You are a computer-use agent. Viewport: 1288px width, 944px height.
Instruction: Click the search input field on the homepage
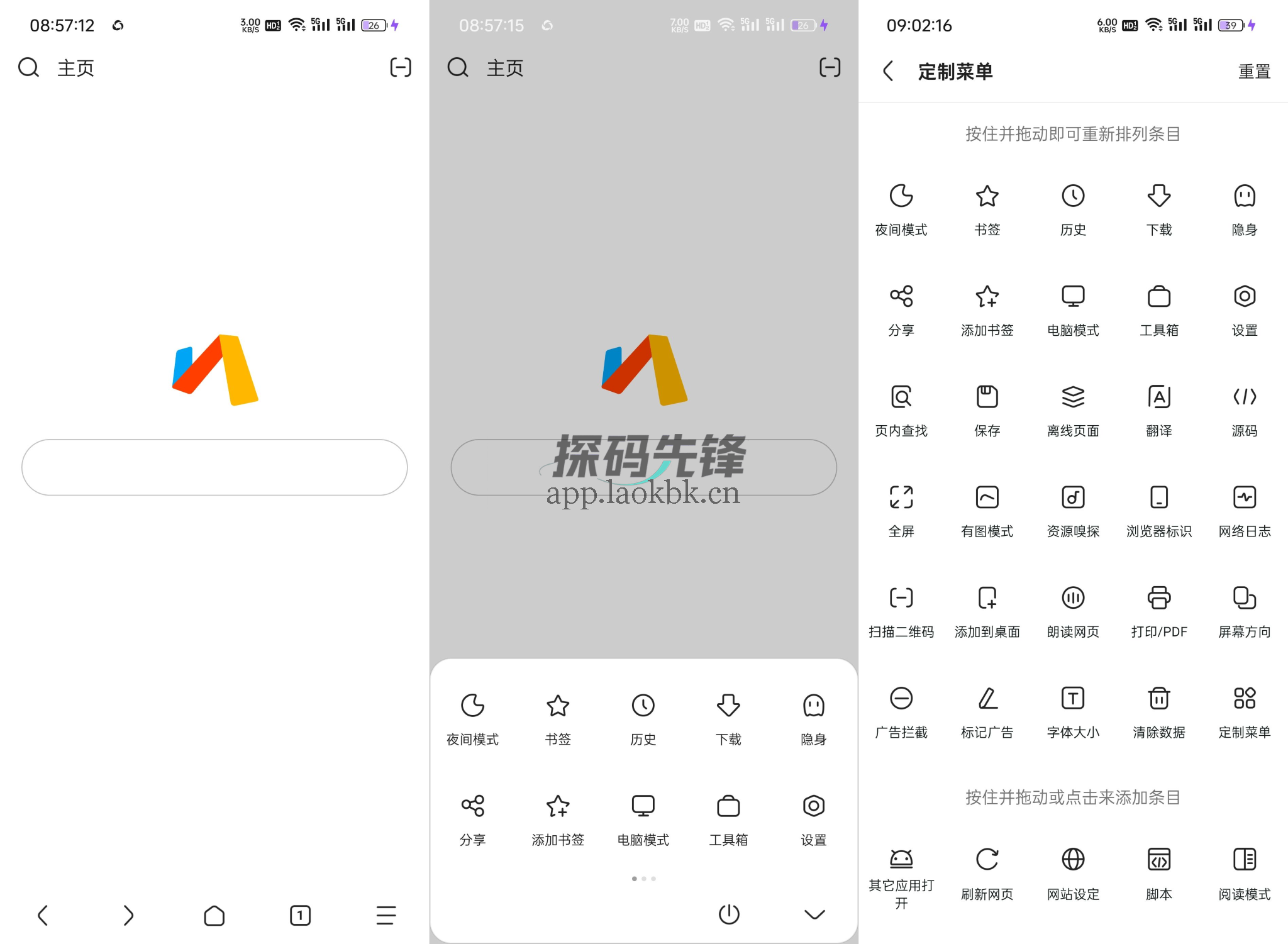[x=214, y=467]
